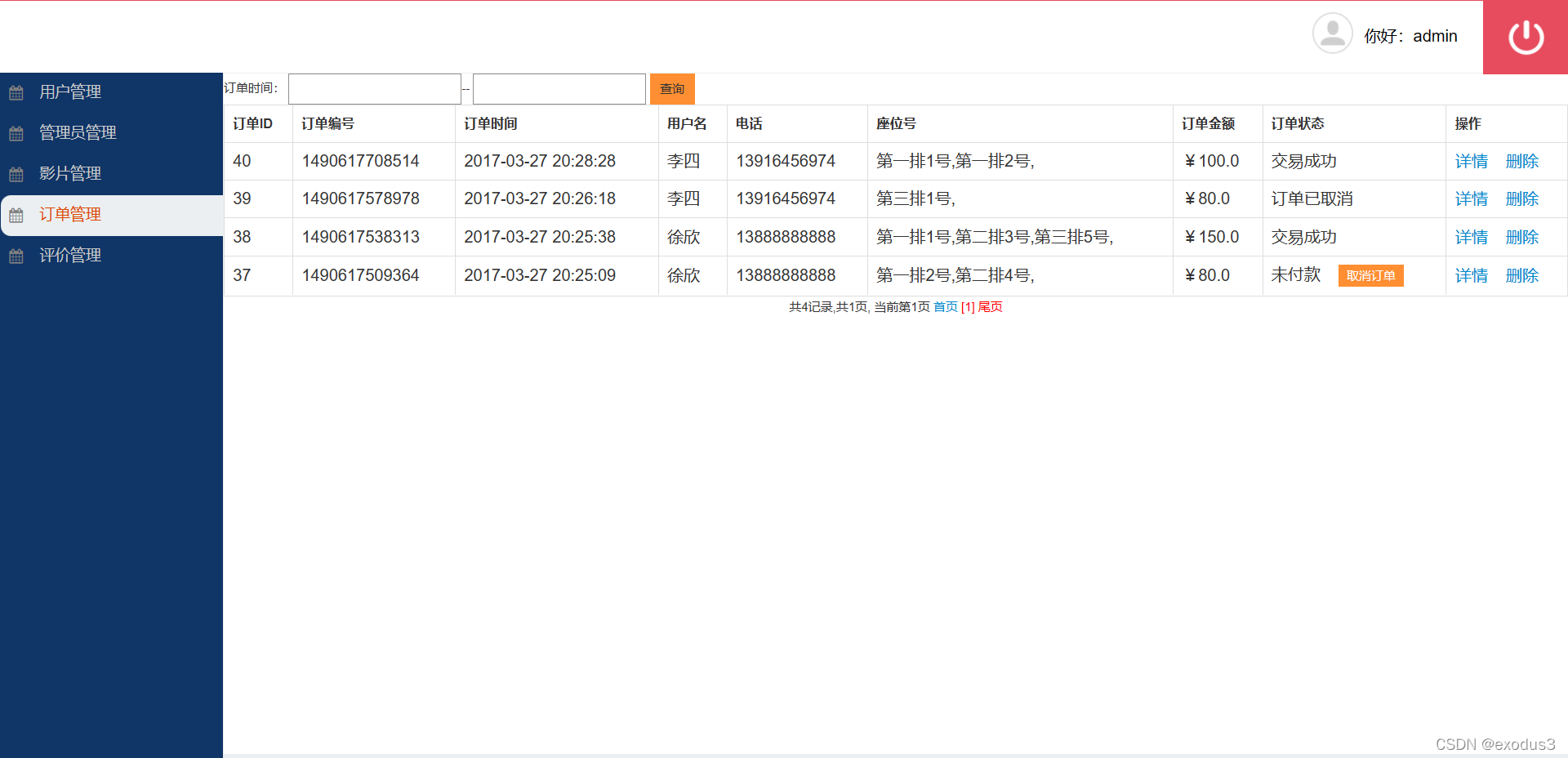The image size is (1568, 758).
Task: Click seat text 第一排2号,第二排4号,
Action: [x=955, y=276]
